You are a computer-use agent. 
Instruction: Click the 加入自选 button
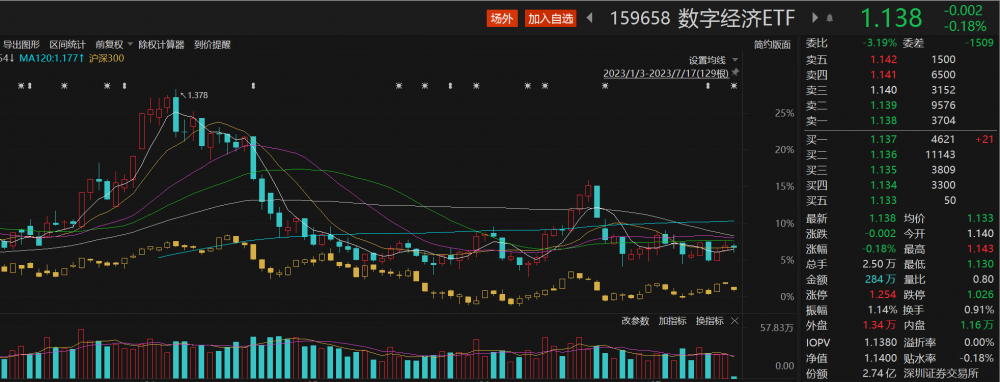click(550, 18)
